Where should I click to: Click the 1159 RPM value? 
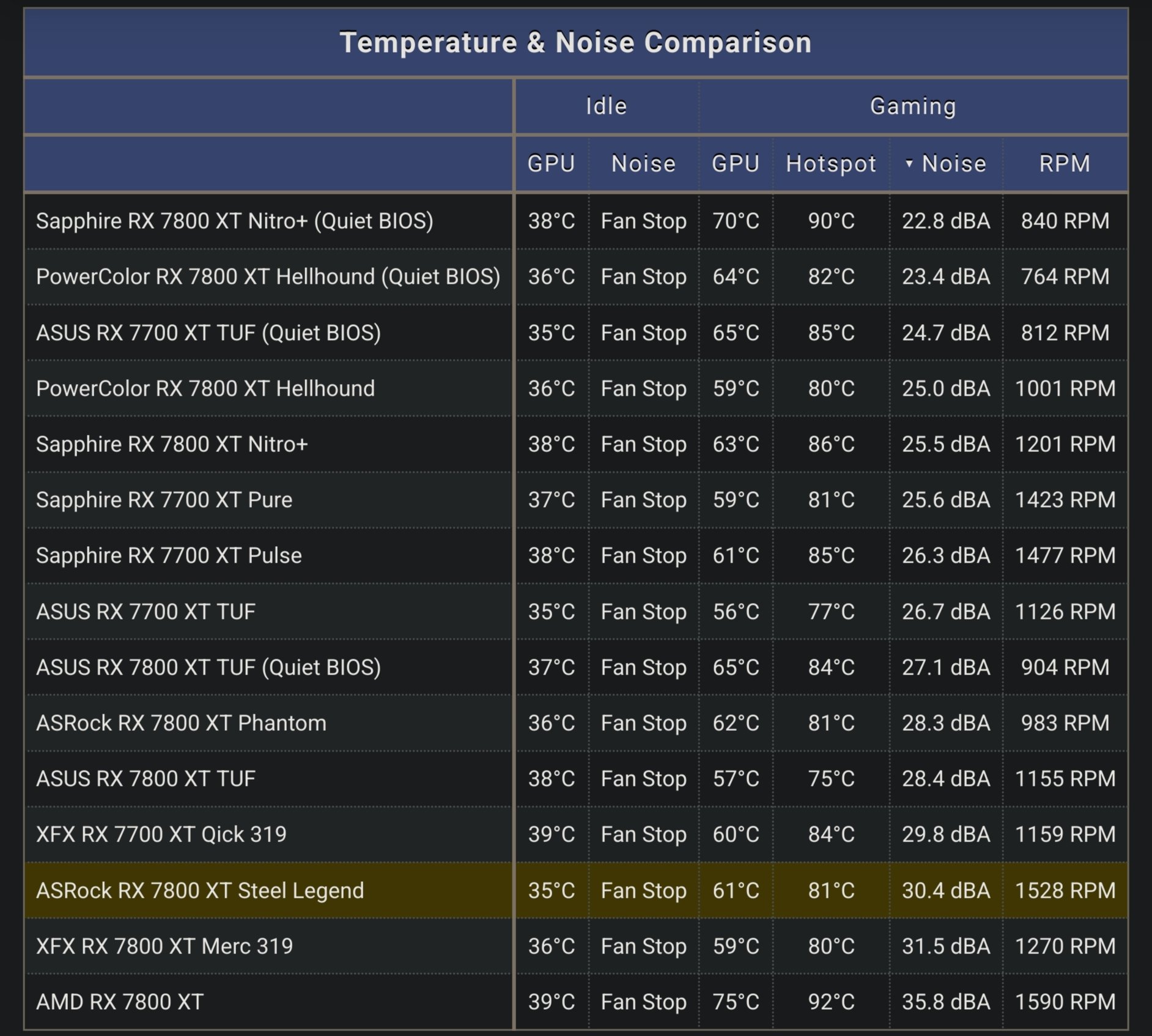pyautogui.click(x=1065, y=834)
